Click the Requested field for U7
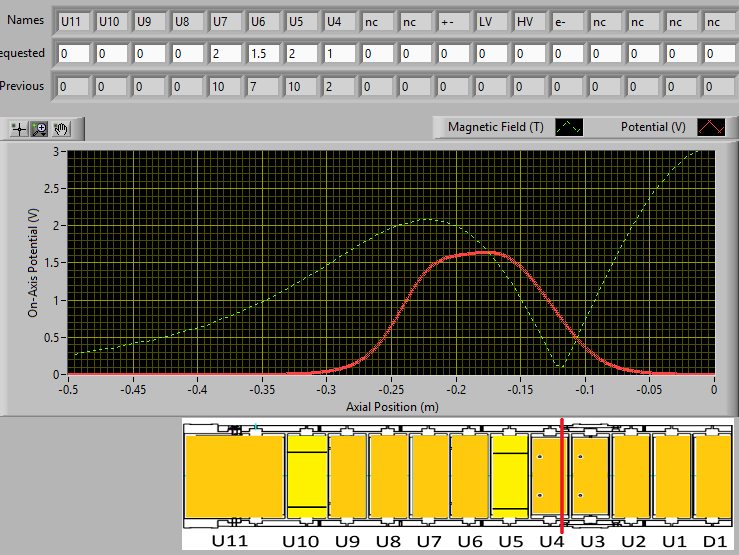Image resolution: width=739 pixels, height=555 pixels. coord(226,52)
